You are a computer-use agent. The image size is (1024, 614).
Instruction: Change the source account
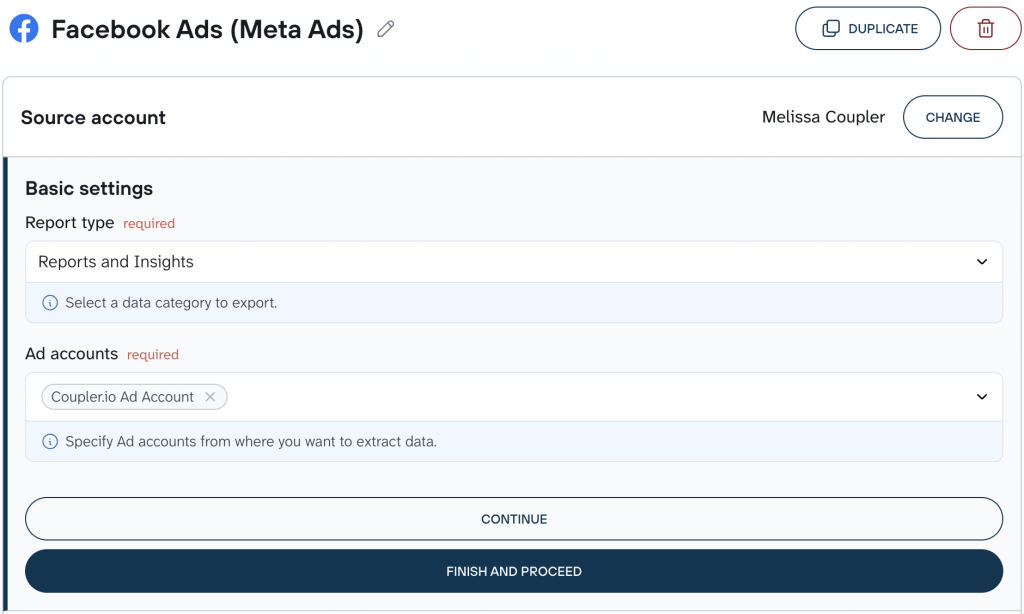click(x=953, y=117)
